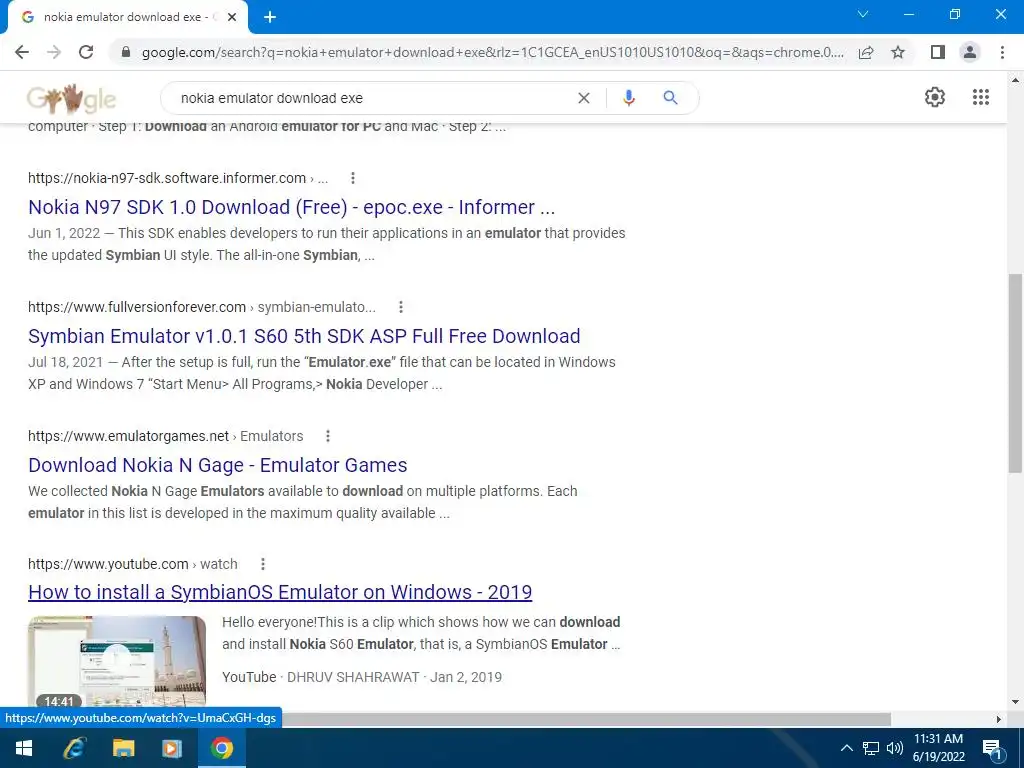Open more options for youtube.com result
Viewport: 1024px width, 768px height.
(x=263, y=564)
